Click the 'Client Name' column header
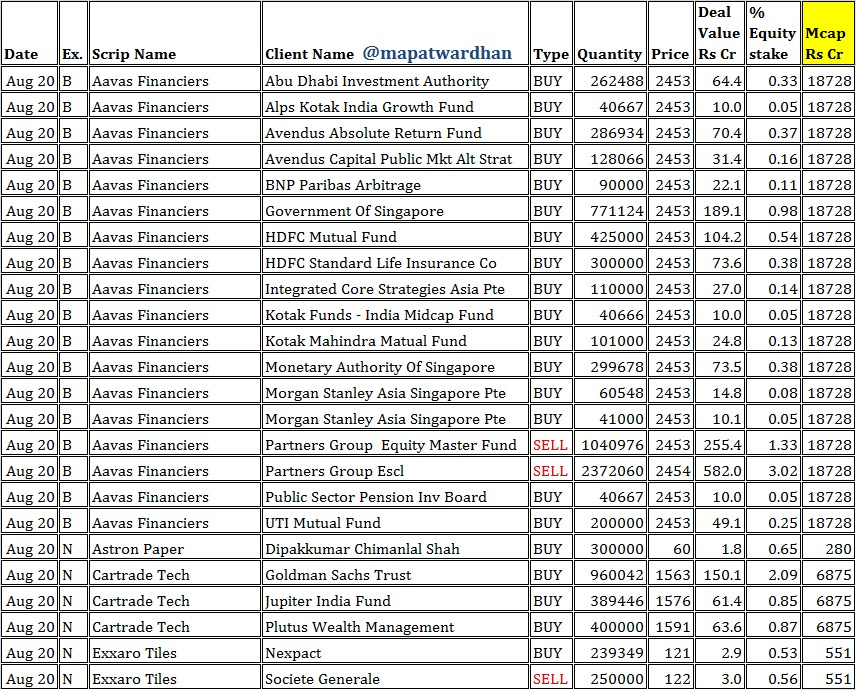Image resolution: width=856 pixels, height=690 pixels. click(x=395, y=33)
